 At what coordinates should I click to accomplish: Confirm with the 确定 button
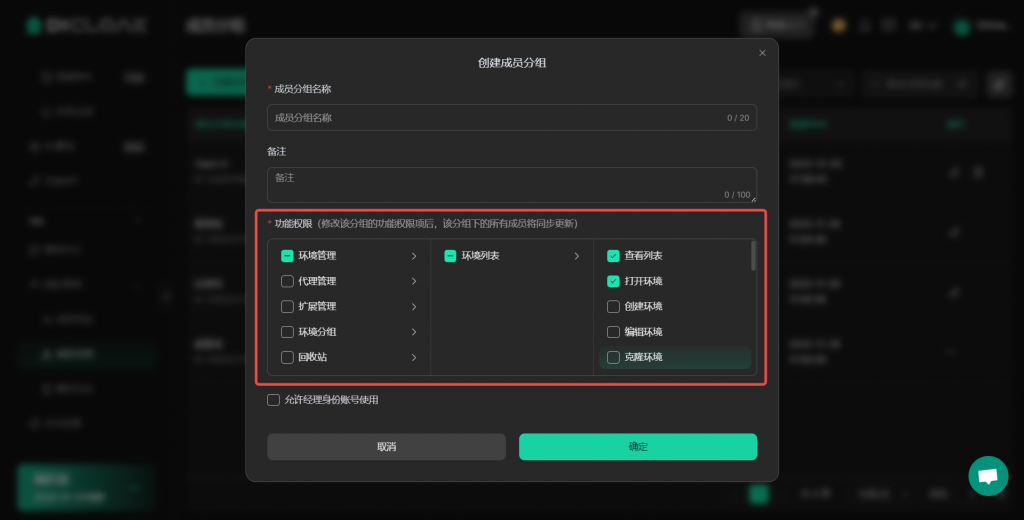(637, 447)
